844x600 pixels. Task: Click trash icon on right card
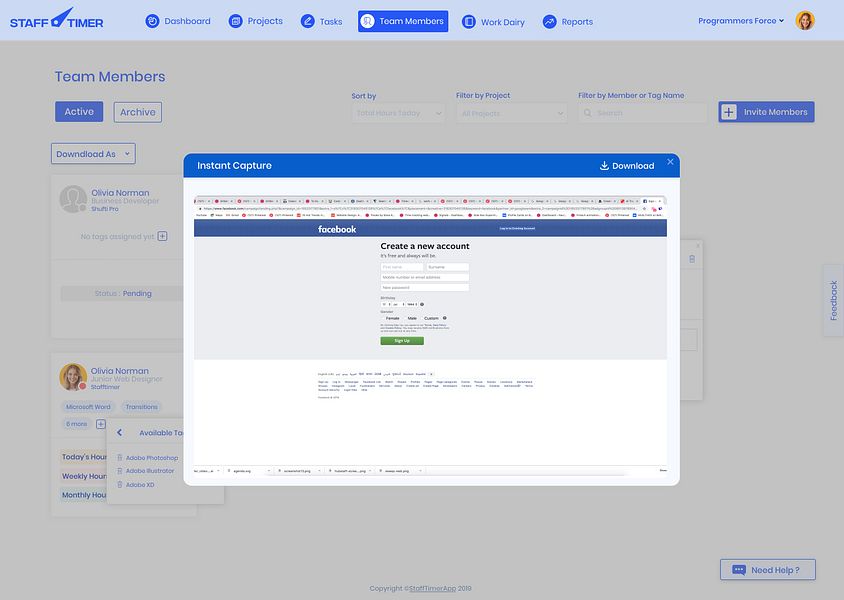point(692,259)
